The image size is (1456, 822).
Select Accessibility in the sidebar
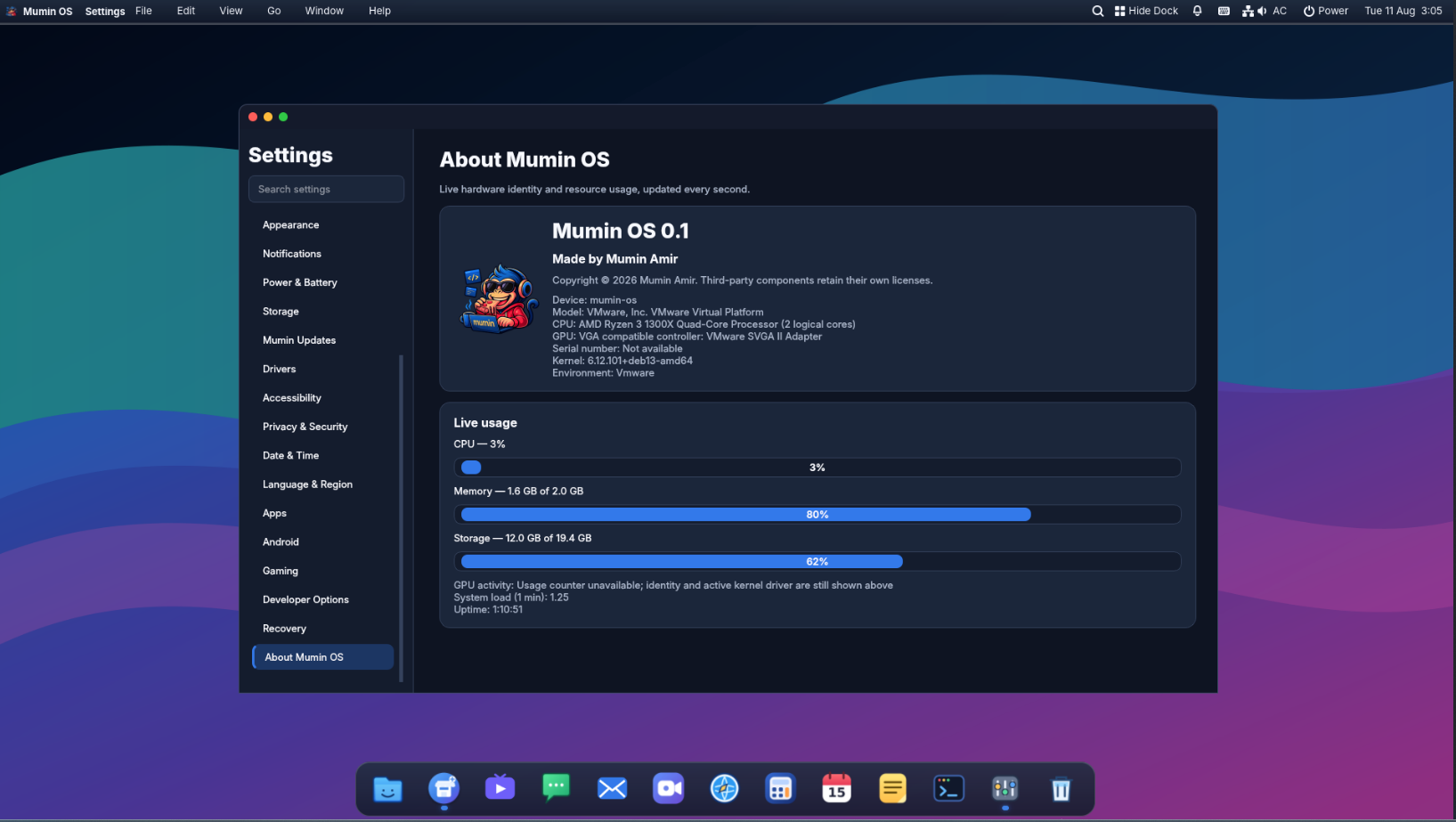(323, 398)
